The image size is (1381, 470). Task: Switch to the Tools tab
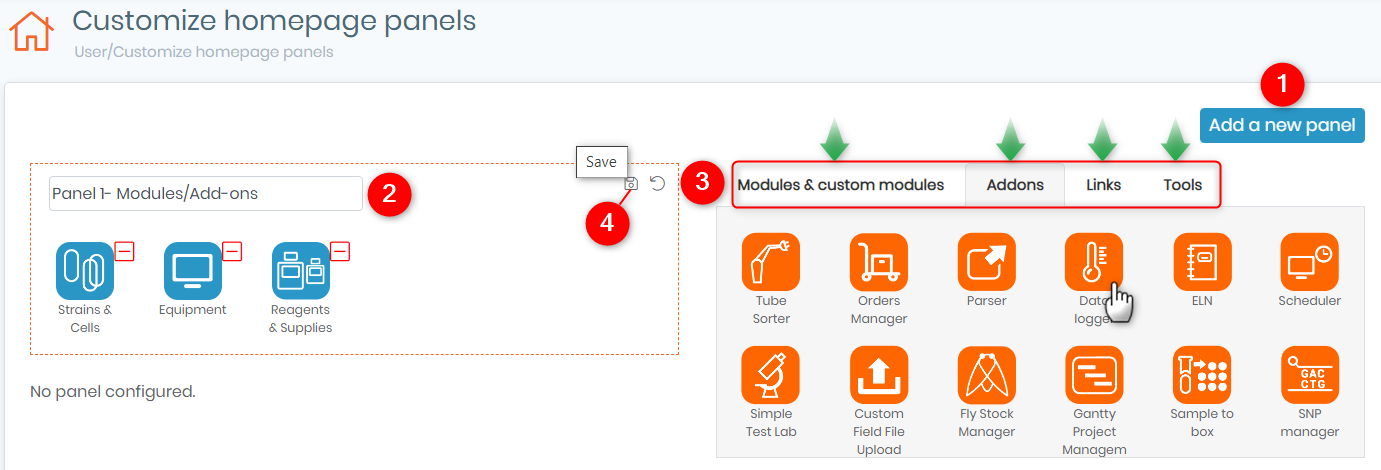(1182, 185)
